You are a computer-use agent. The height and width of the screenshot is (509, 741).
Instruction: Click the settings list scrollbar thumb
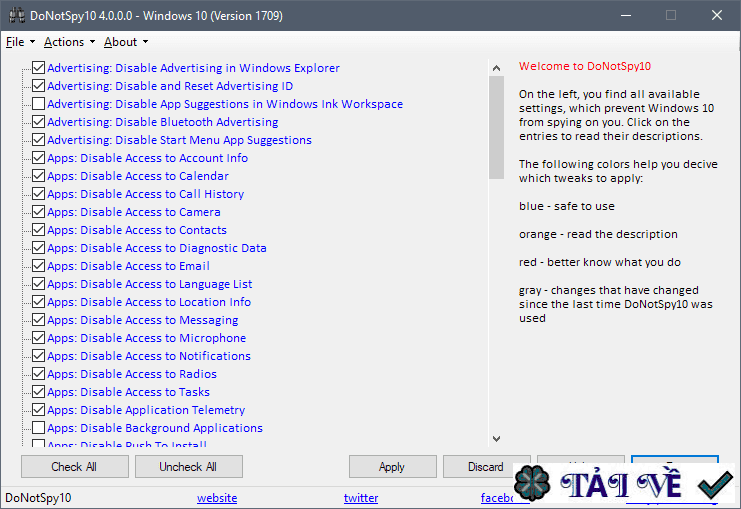click(x=496, y=128)
